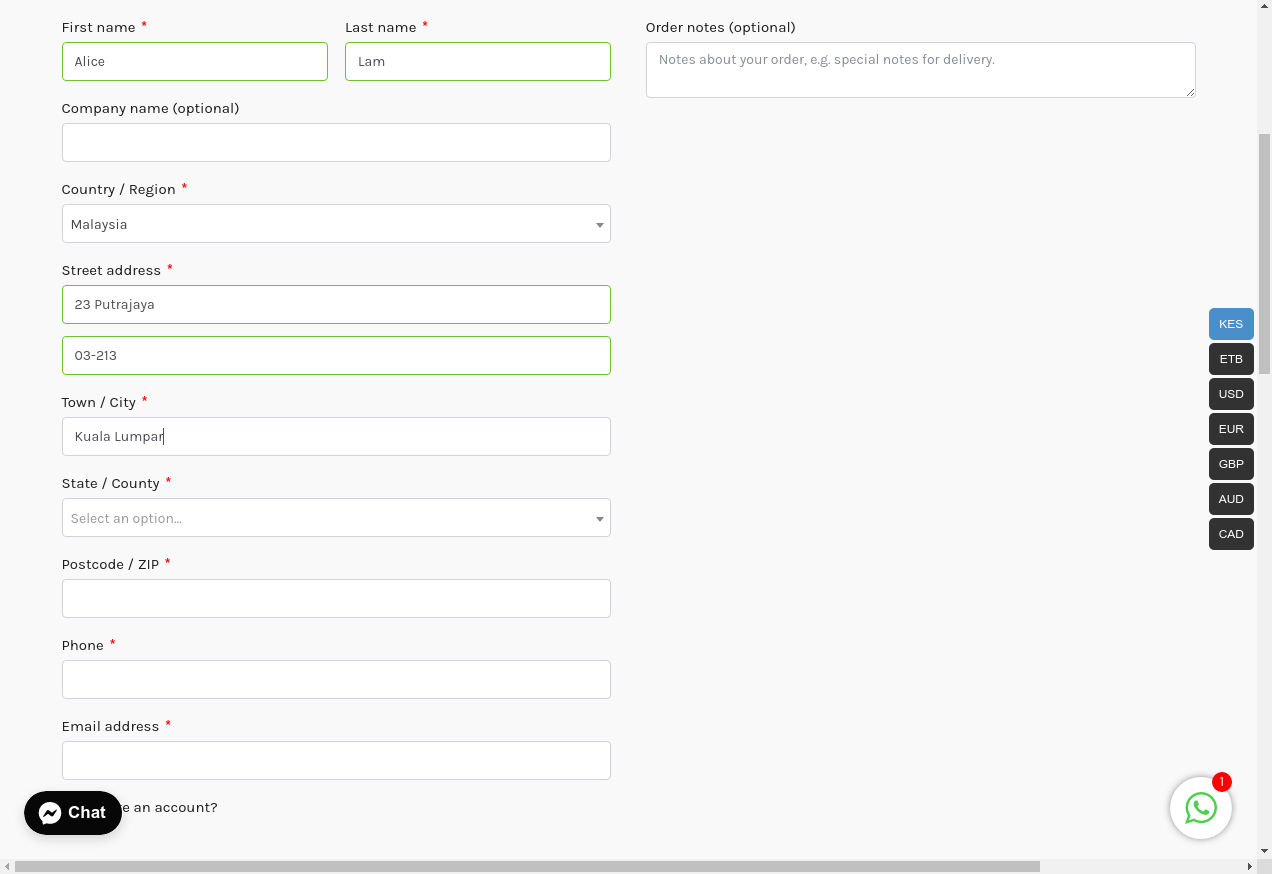Click the horizontal scrollbar right arrow

(x=1249, y=866)
